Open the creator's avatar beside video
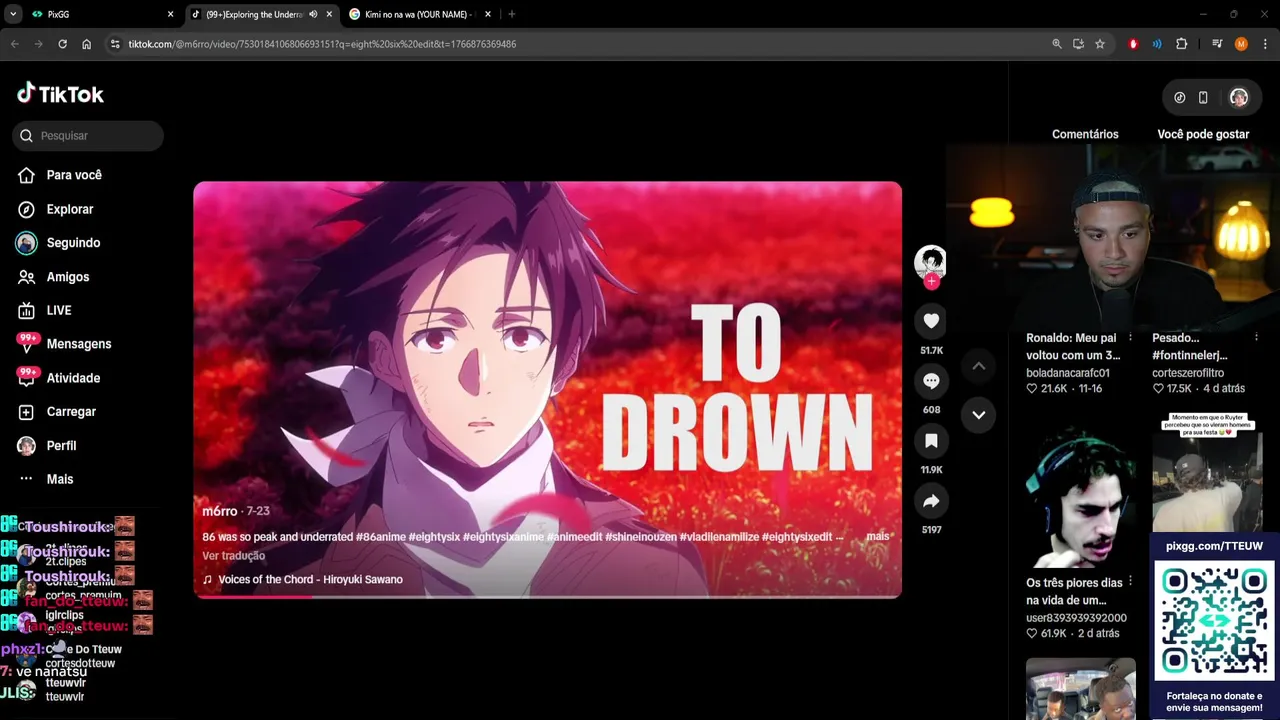The height and width of the screenshot is (720, 1280). (x=931, y=261)
